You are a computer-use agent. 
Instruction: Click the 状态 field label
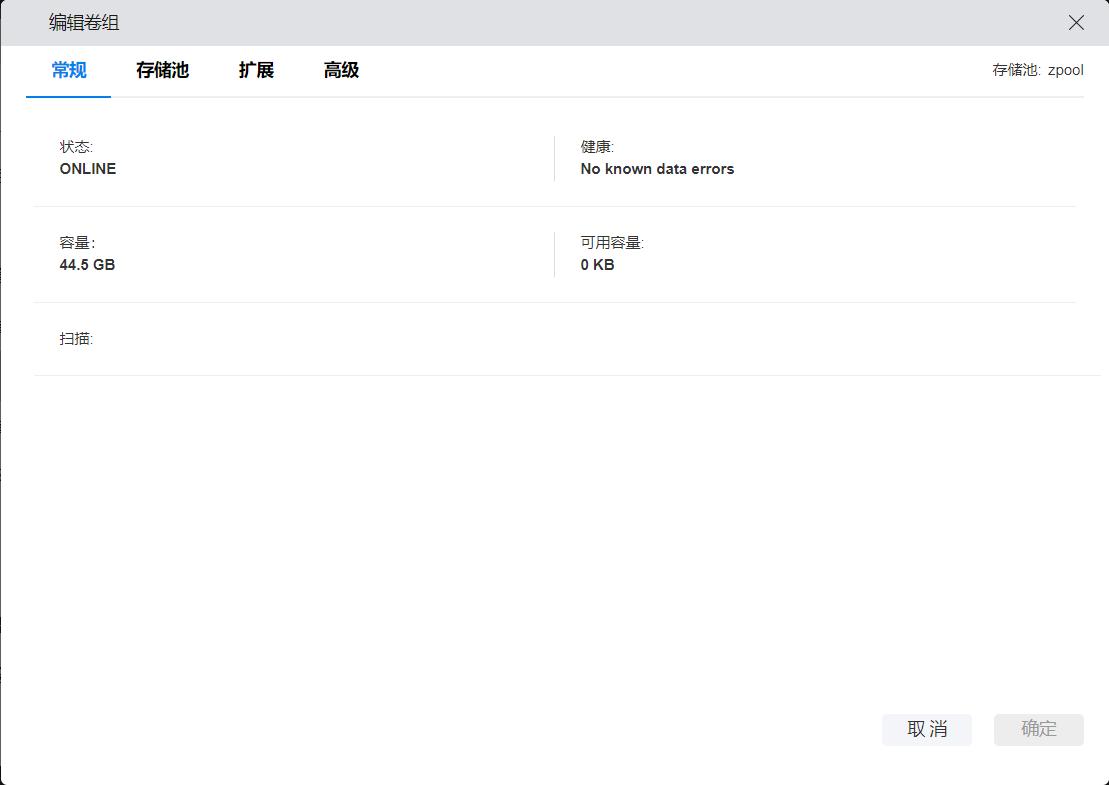[x=76, y=147]
